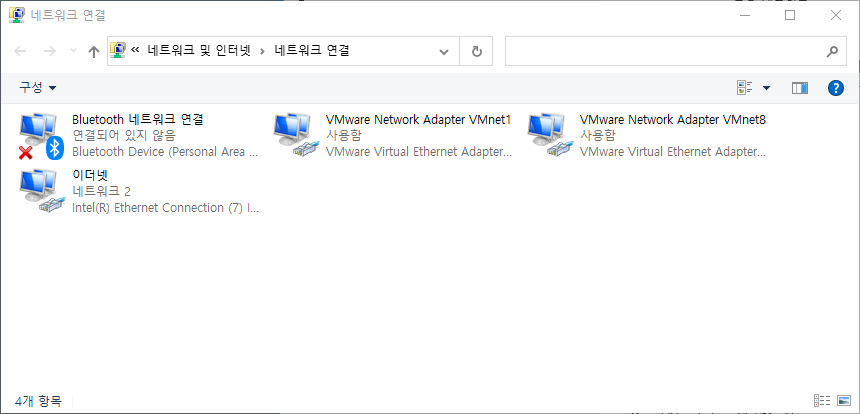The width and height of the screenshot is (860, 414).
Task: Click the change view icon button
Action: click(x=744, y=88)
